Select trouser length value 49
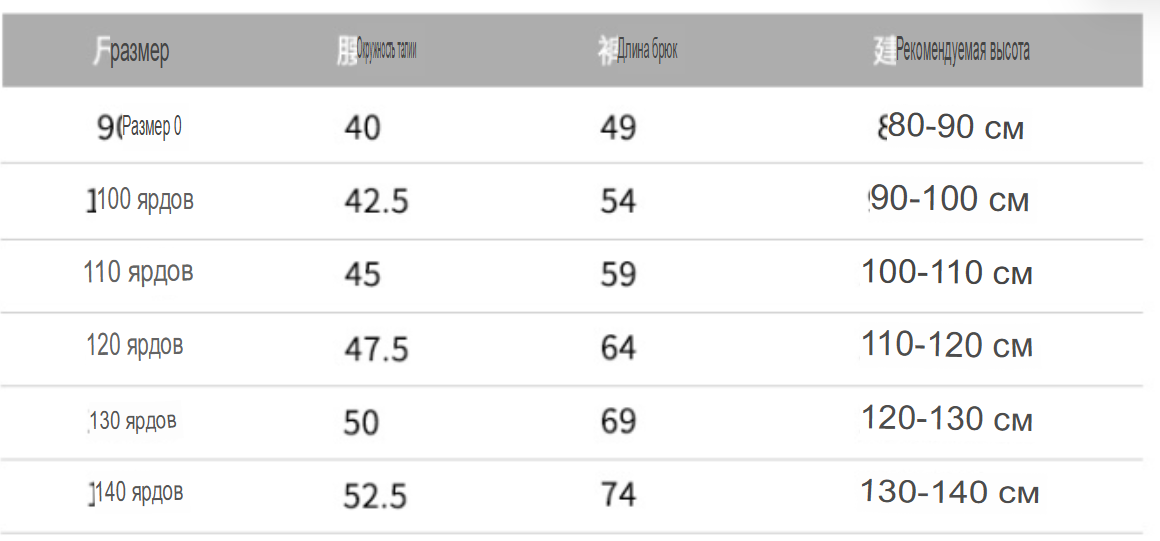The height and width of the screenshot is (541, 1160). 618,128
